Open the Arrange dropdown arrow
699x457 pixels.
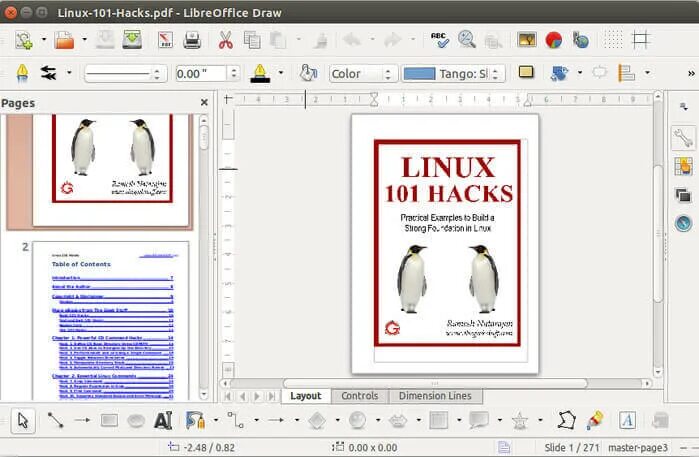tap(580, 73)
